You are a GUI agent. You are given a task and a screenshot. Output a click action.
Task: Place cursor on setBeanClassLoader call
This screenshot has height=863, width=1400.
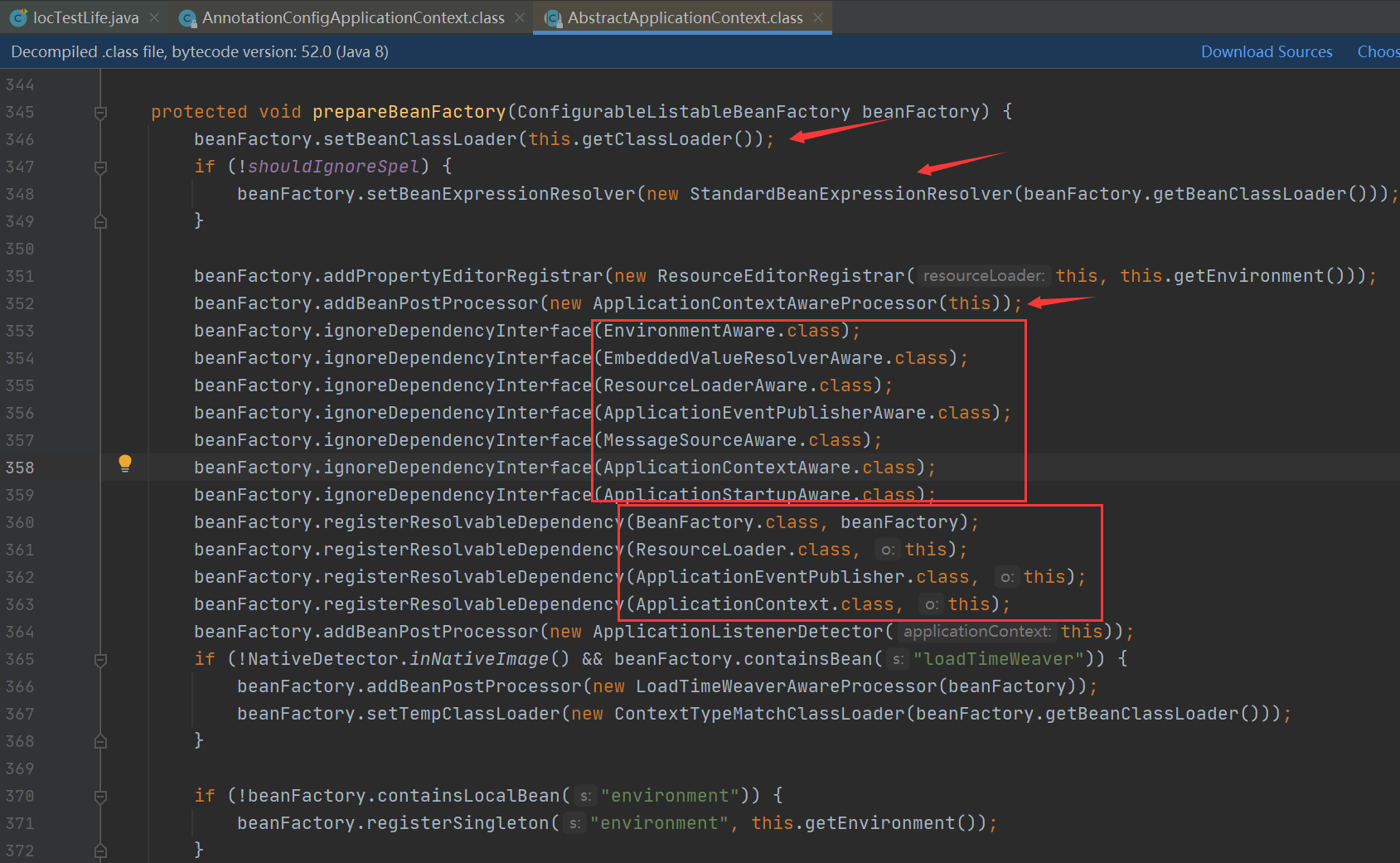pyautogui.click(x=419, y=139)
